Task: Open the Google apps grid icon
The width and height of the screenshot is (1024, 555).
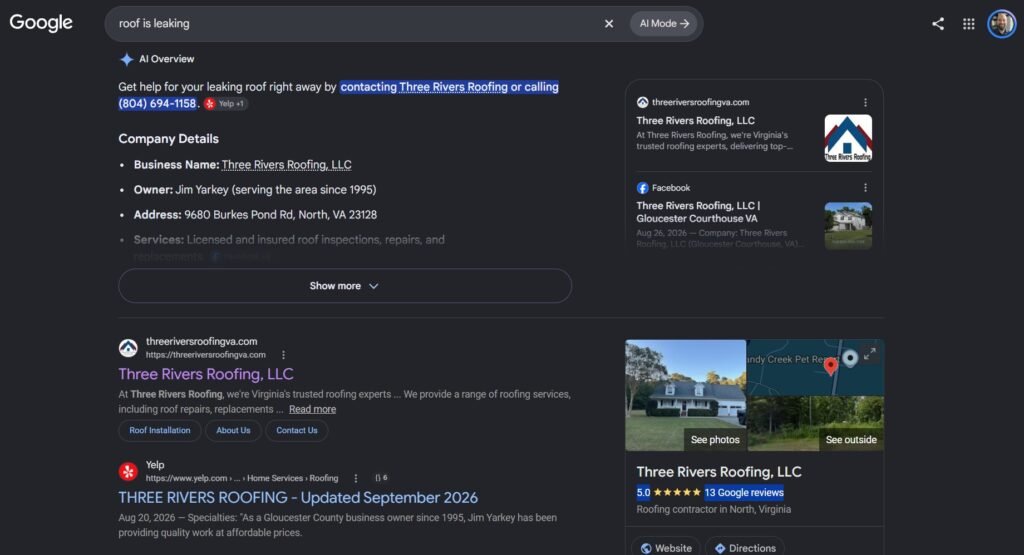Action: pyautogui.click(x=968, y=24)
